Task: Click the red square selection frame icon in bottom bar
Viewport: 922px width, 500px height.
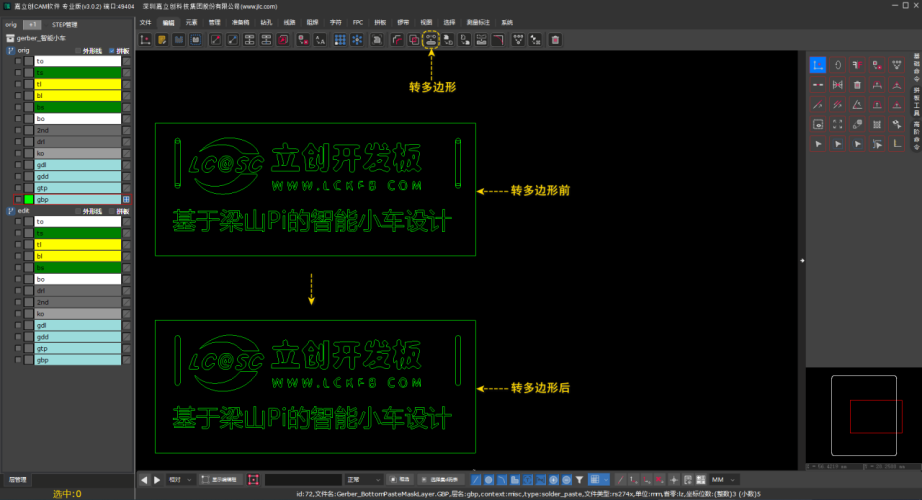Action: (253, 480)
